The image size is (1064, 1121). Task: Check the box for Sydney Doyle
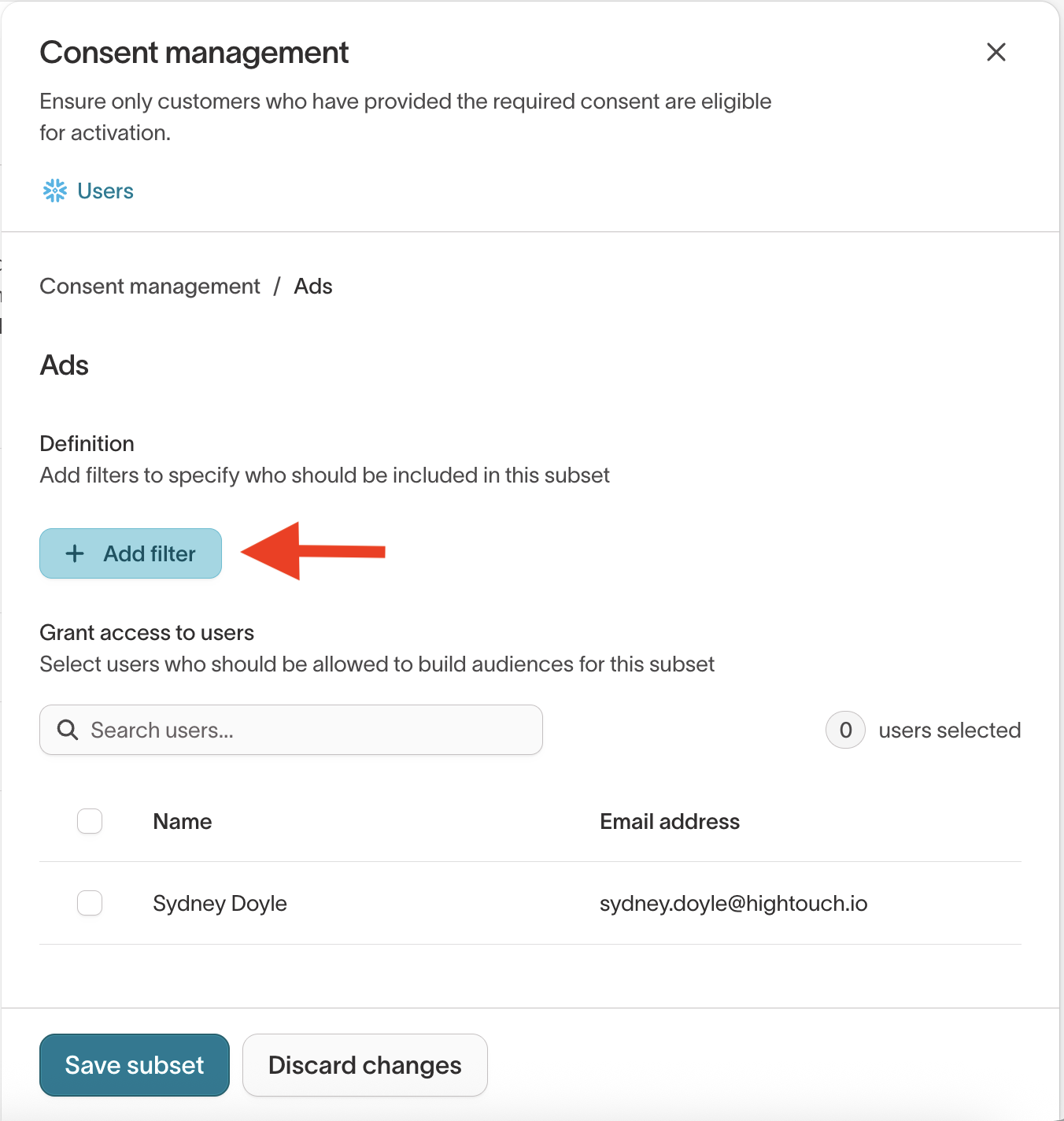[x=90, y=903]
